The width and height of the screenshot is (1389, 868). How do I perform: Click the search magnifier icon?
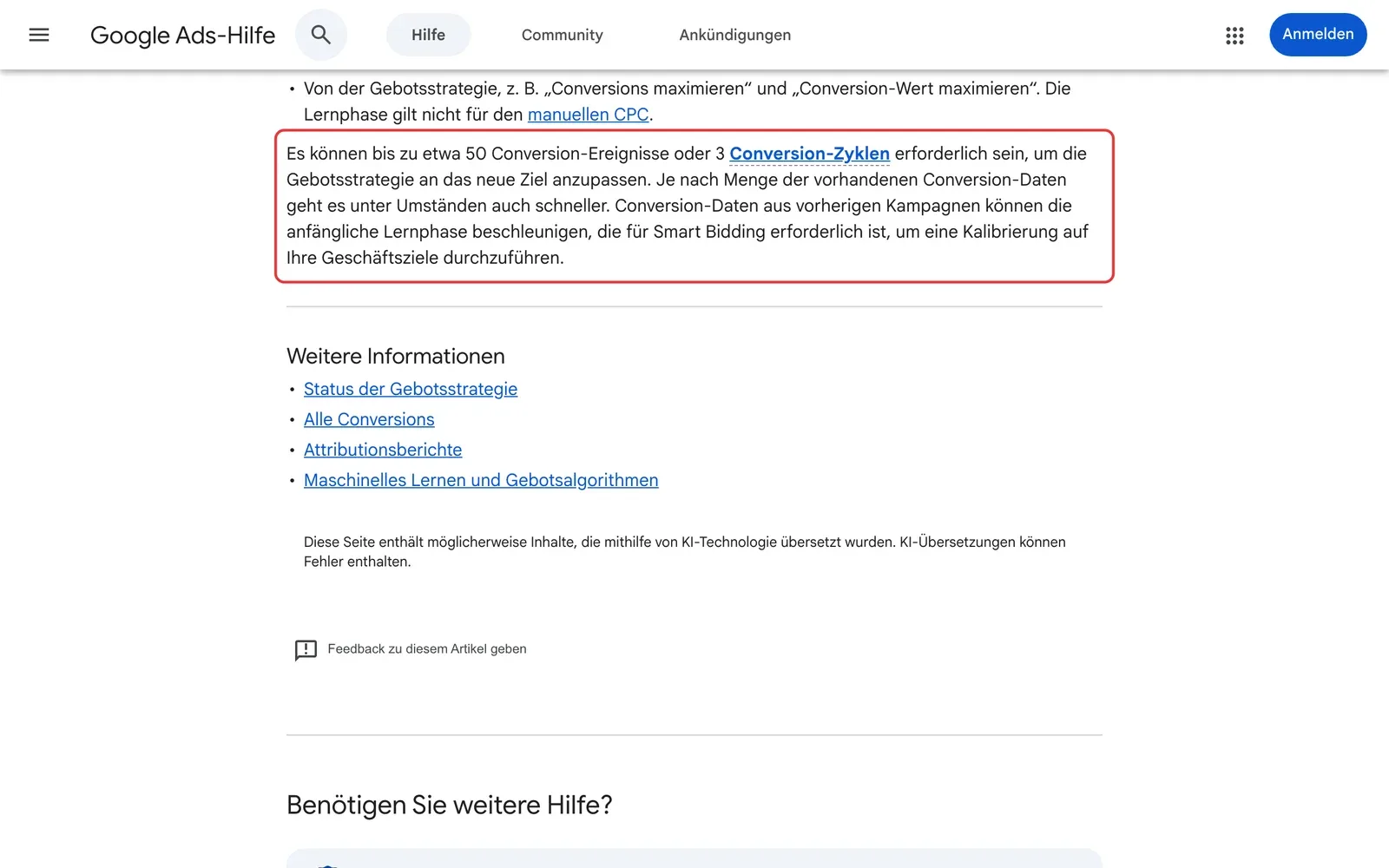click(x=321, y=35)
